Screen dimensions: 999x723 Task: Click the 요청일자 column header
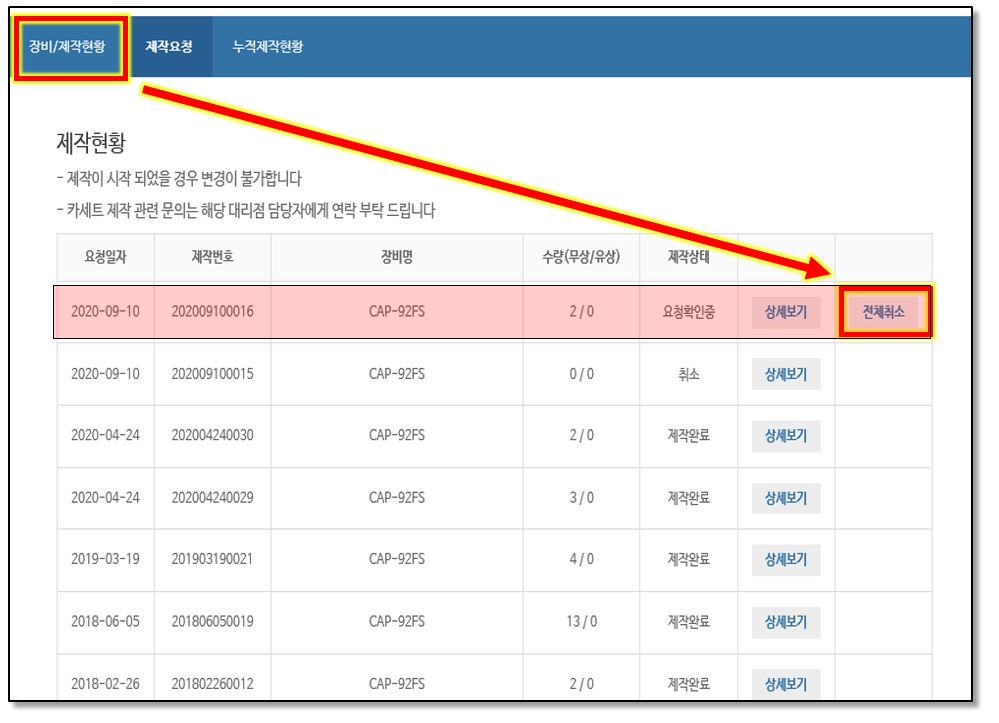(105, 257)
